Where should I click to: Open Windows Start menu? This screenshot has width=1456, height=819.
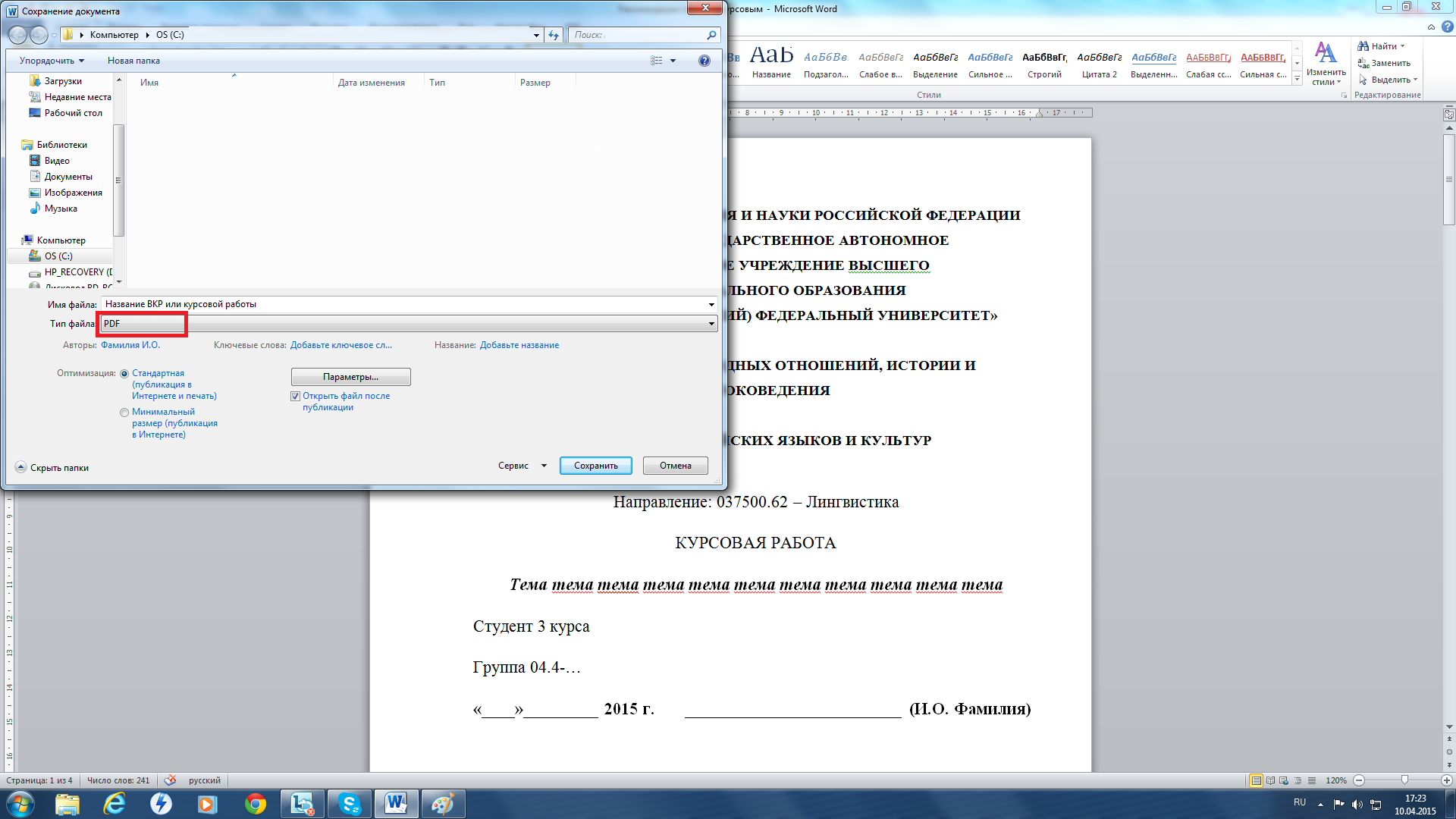click(20, 804)
